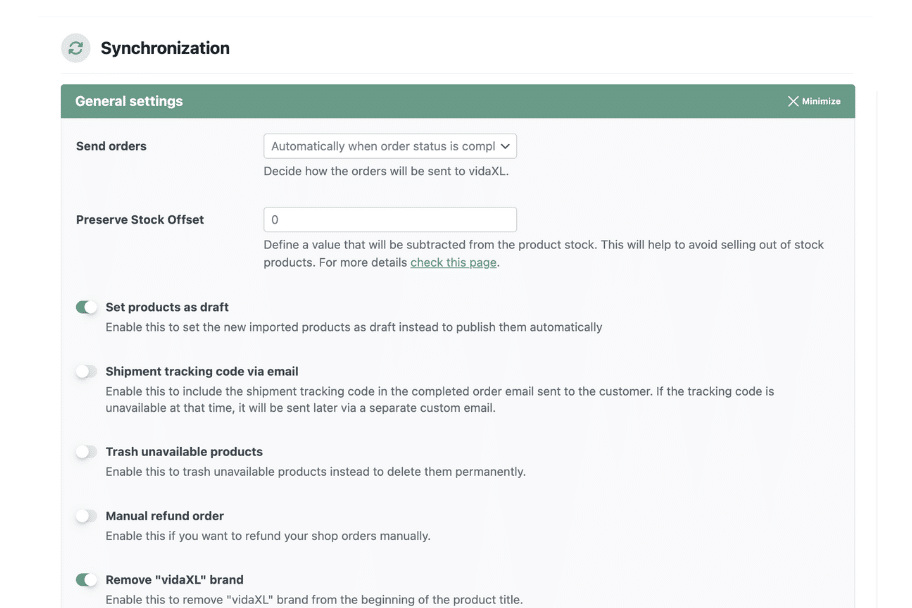Turn on Trash unavailable products switch

click(x=87, y=452)
